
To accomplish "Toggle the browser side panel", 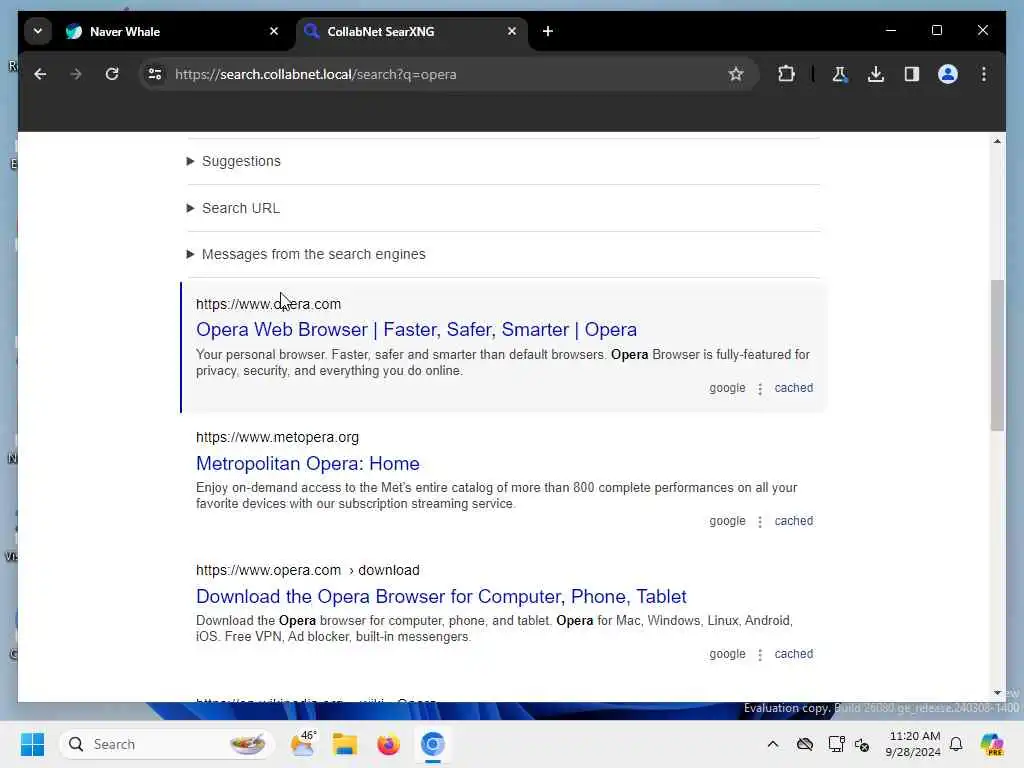I will [x=912, y=74].
